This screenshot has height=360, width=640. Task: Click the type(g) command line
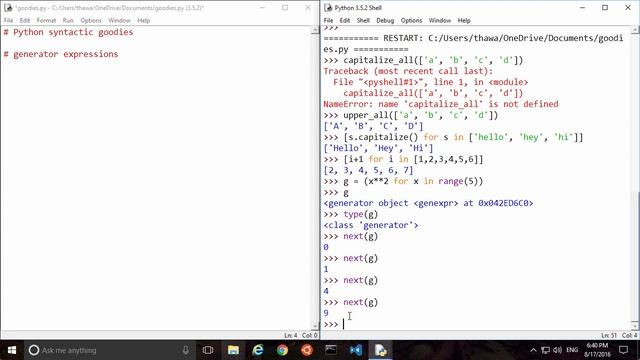coord(360,214)
